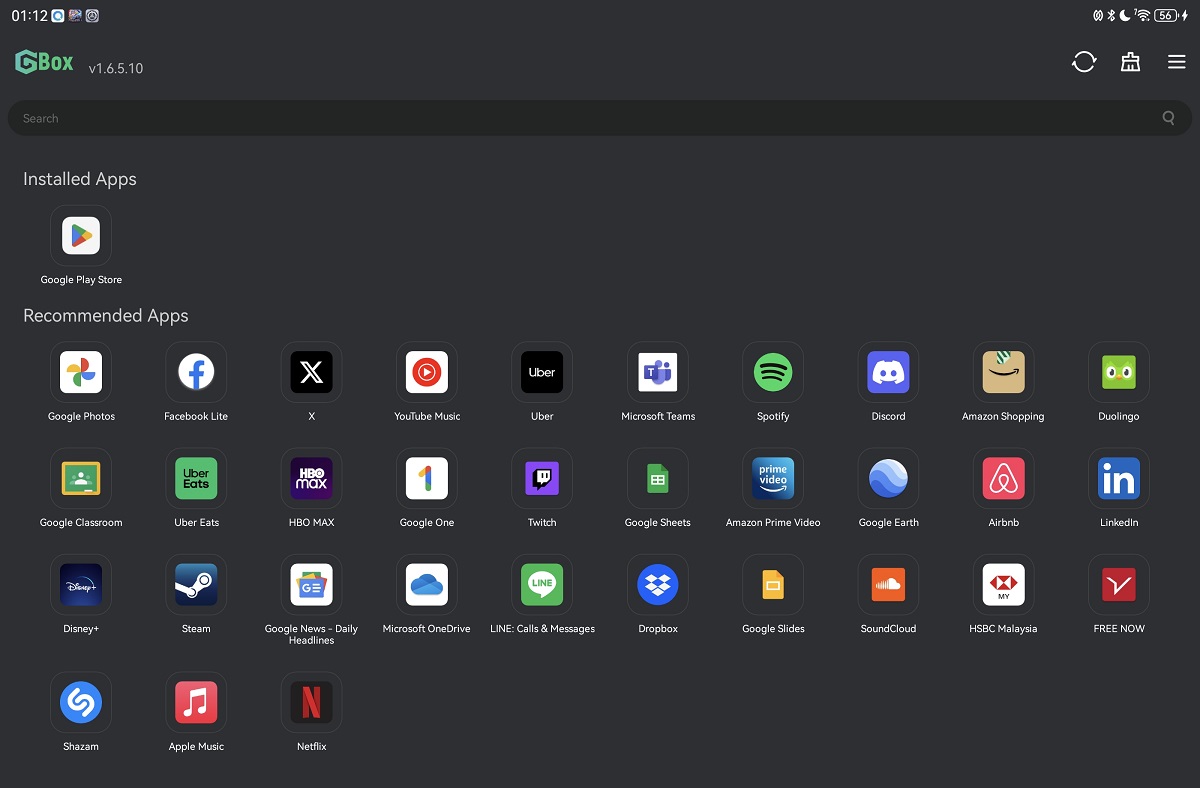Select Amazon Prime Video
Screen dimensions: 1200x788
[773, 478]
